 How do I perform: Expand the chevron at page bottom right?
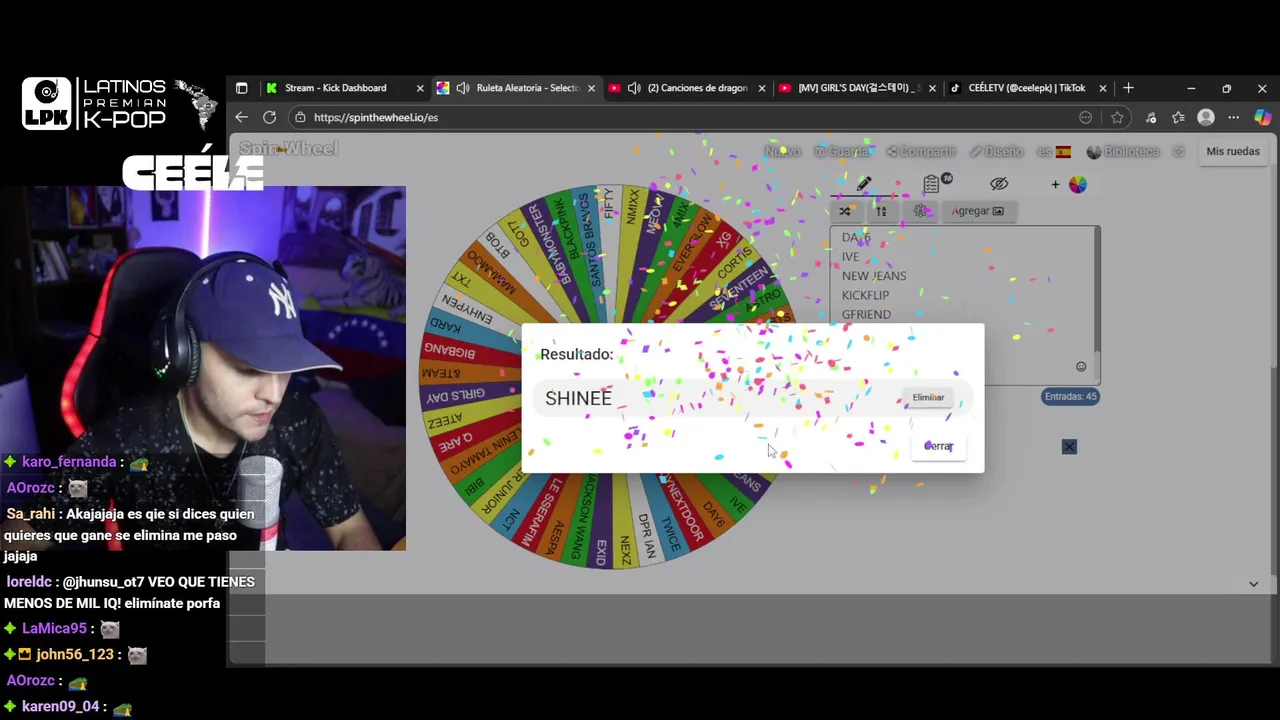pos(1253,584)
